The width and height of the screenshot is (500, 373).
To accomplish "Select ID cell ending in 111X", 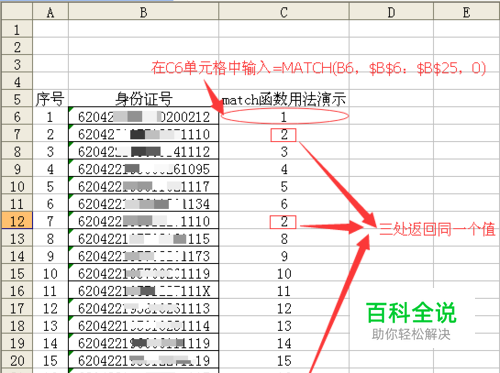I will pyautogui.click(x=143, y=291).
